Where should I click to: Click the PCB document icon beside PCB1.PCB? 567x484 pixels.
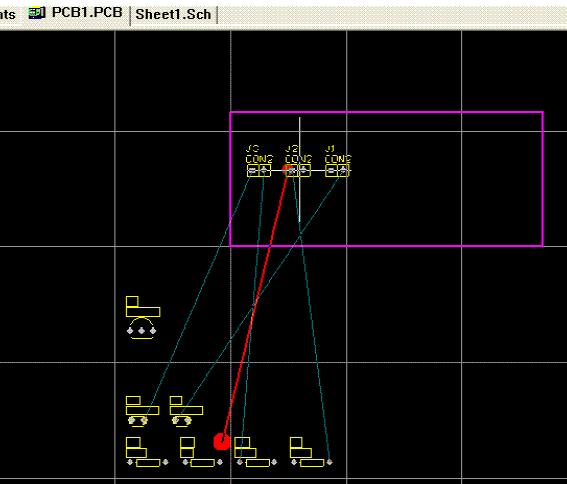point(37,13)
